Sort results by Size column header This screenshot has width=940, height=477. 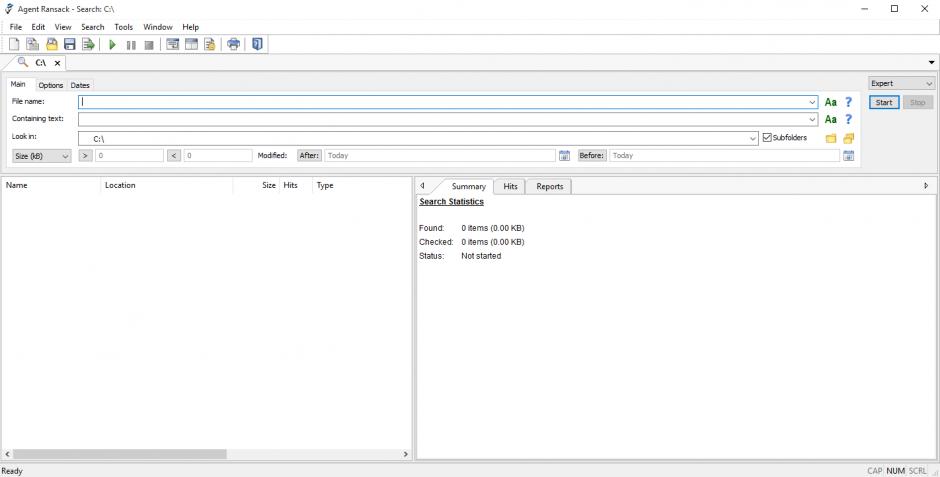(256, 185)
